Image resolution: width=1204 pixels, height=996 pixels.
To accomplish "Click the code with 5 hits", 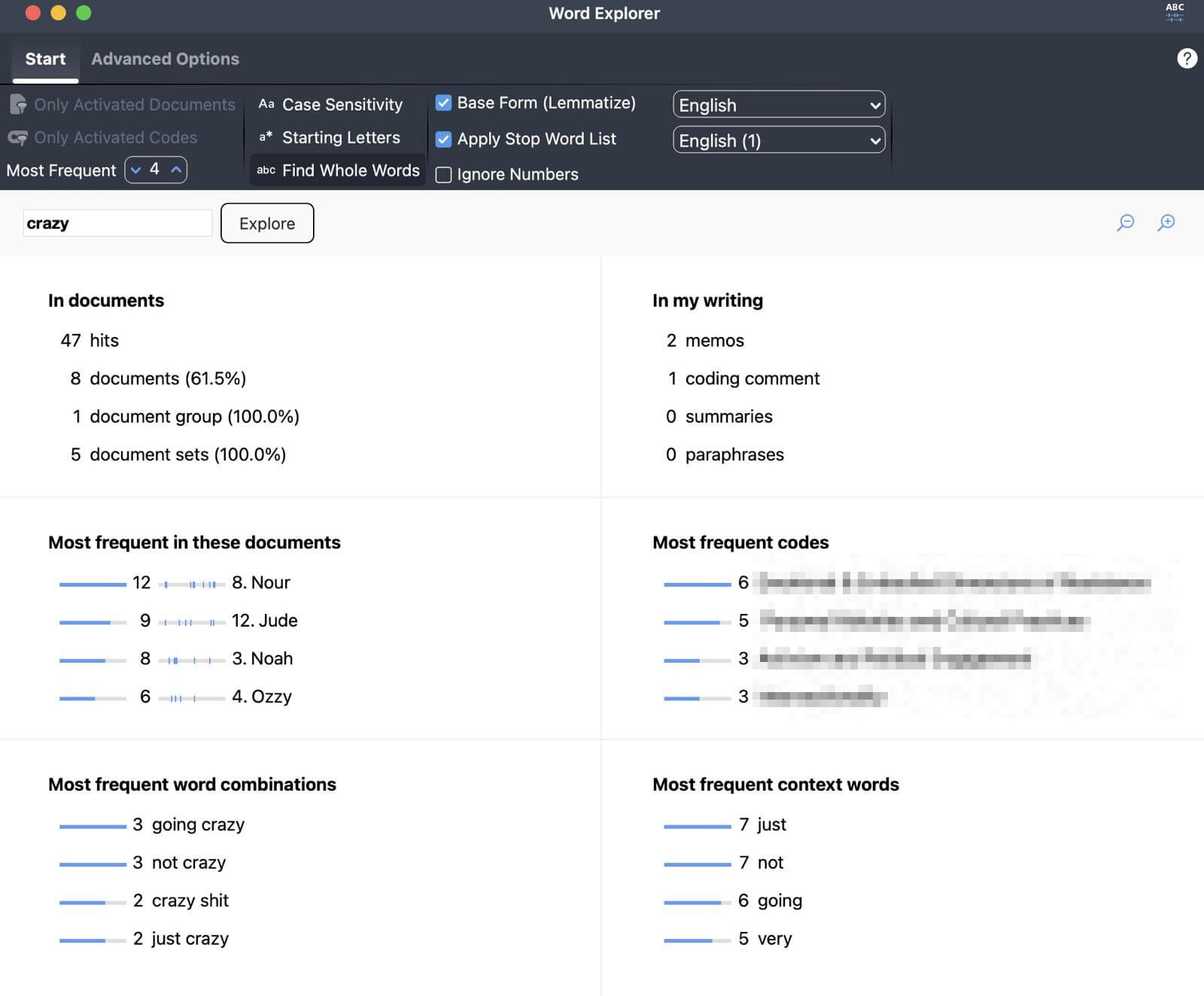I will click(x=925, y=621).
